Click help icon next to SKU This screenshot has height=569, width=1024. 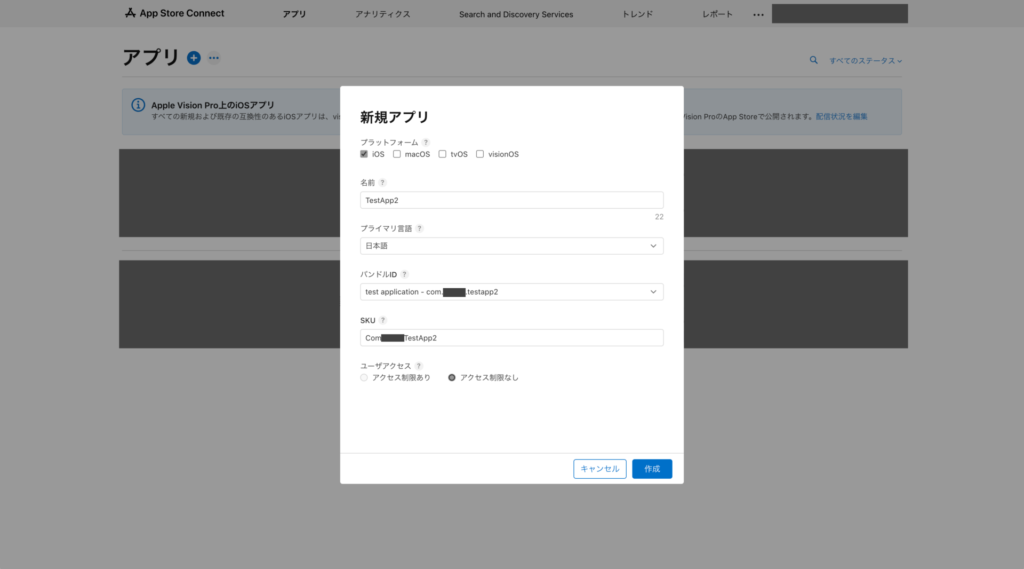[383, 320]
